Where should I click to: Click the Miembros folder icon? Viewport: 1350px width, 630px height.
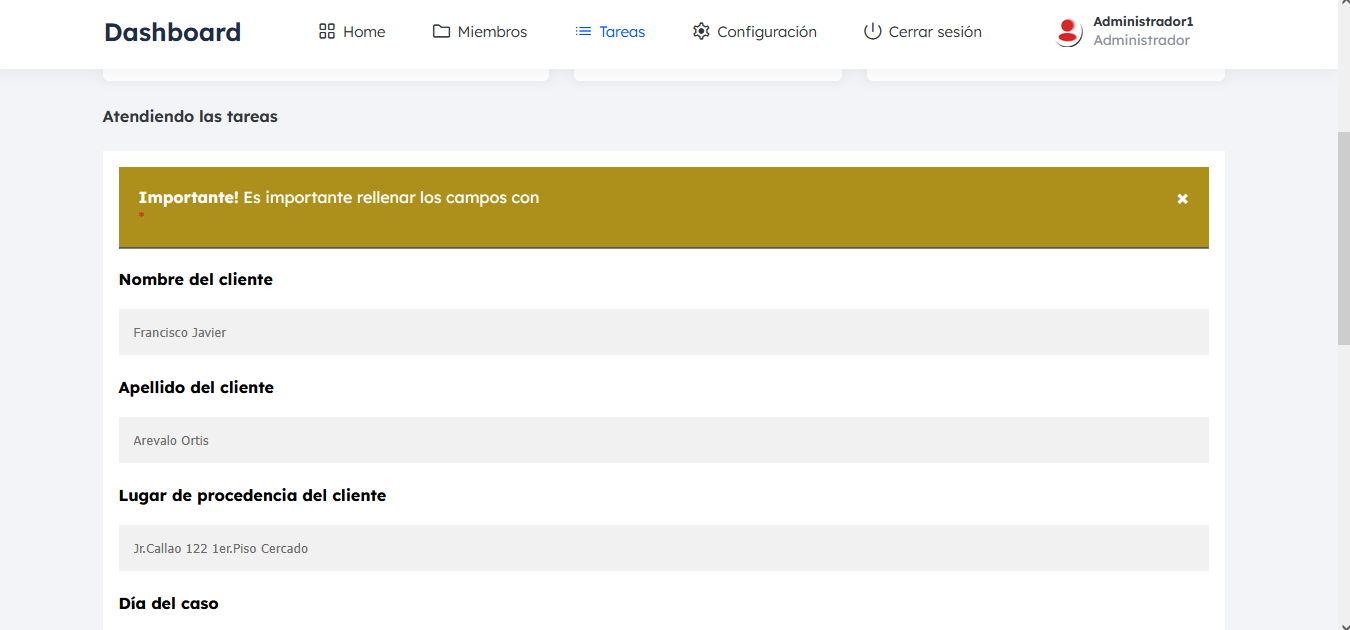click(441, 31)
